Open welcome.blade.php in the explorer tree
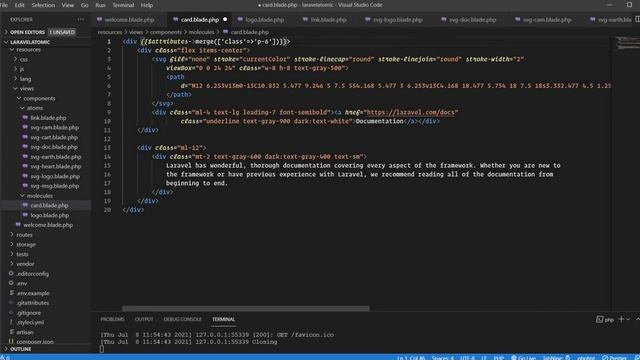Viewport: 640px width, 360px height. (x=48, y=225)
